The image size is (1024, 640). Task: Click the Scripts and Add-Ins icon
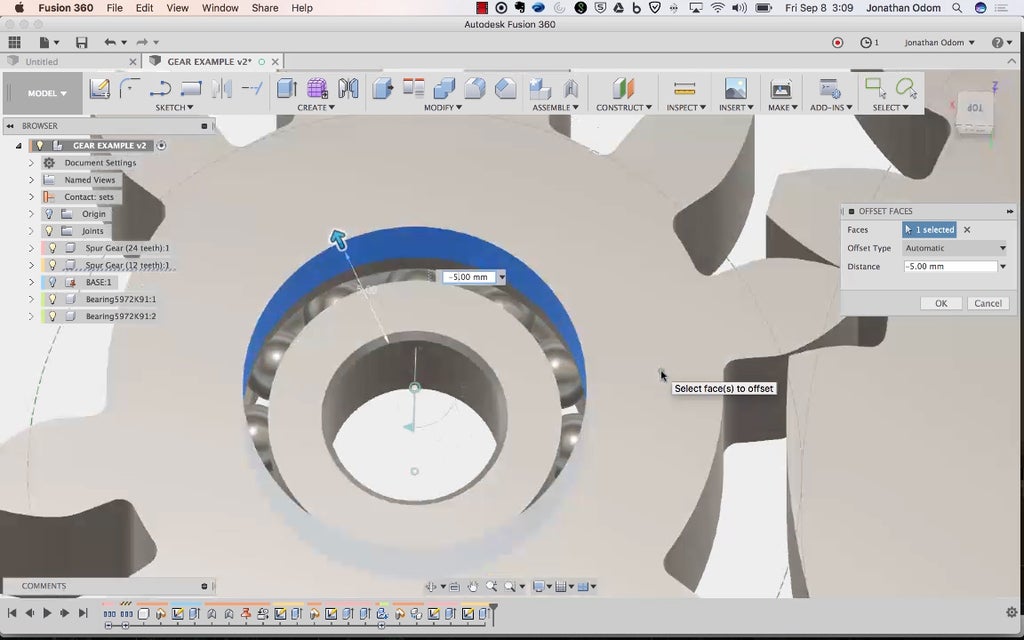(829, 89)
